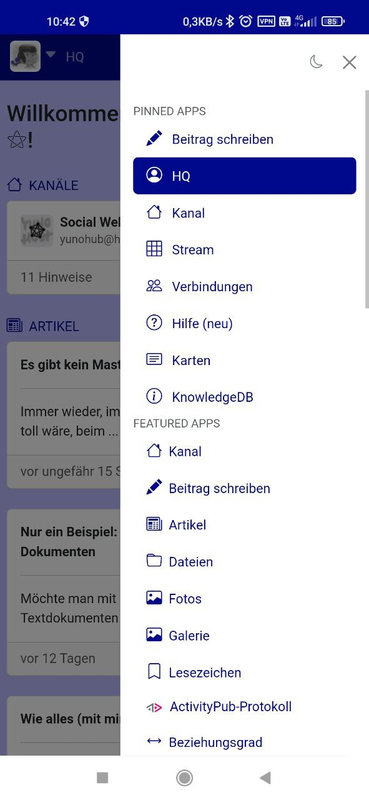
Task: Click the profile avatar thumbnail at top left
Action: [25, 56]
